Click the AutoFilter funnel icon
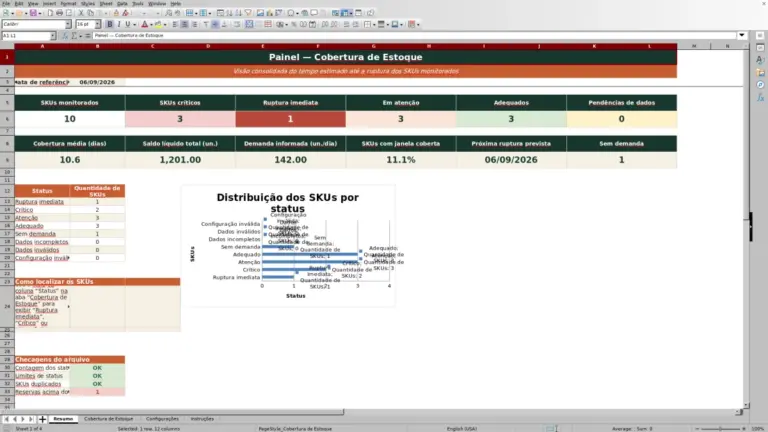The image size is (768, 432). coord(248,13)
